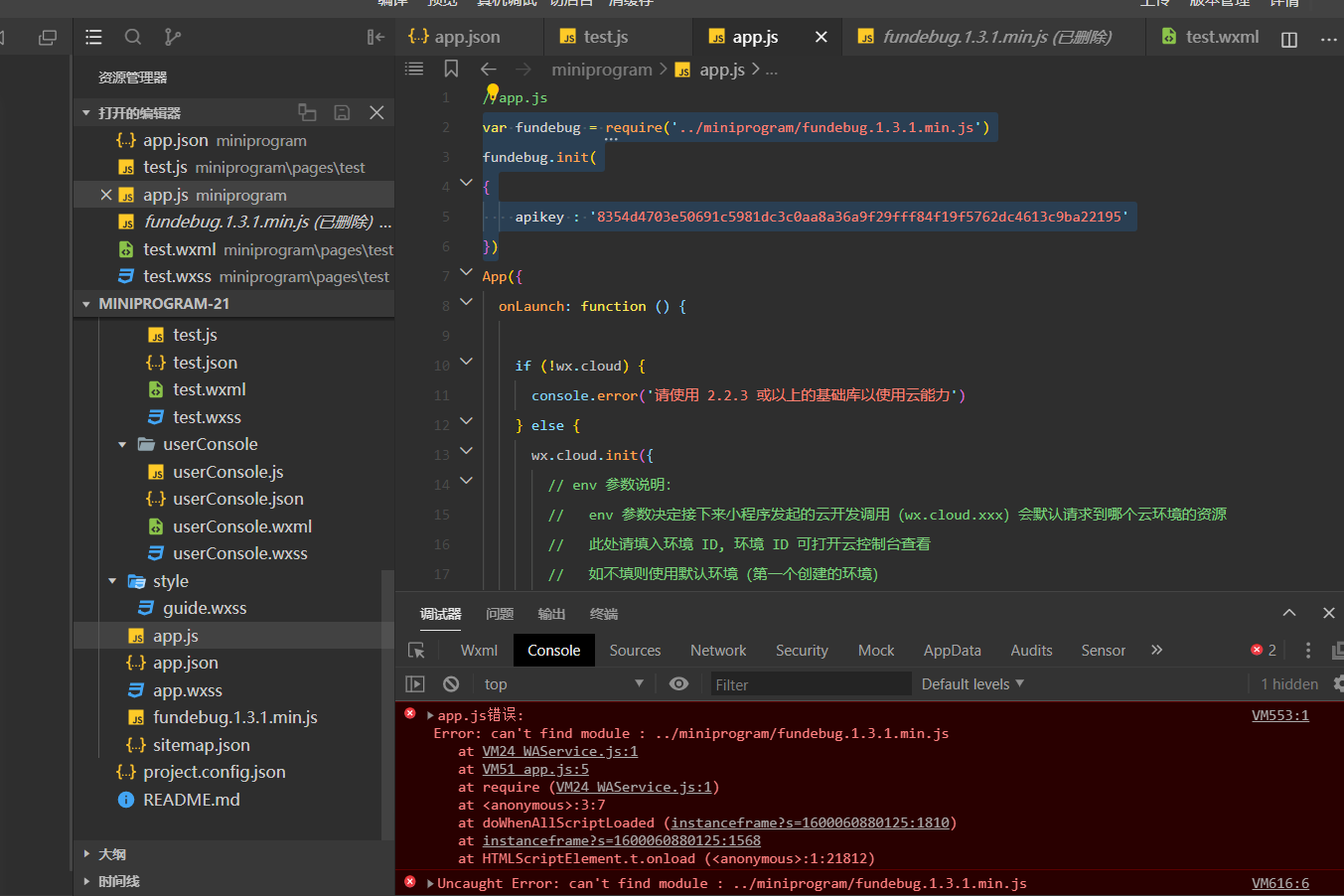Screen dimensions: 1344x896
Task: Show more devtools tabs chevron
Action: pos(1156,650)
